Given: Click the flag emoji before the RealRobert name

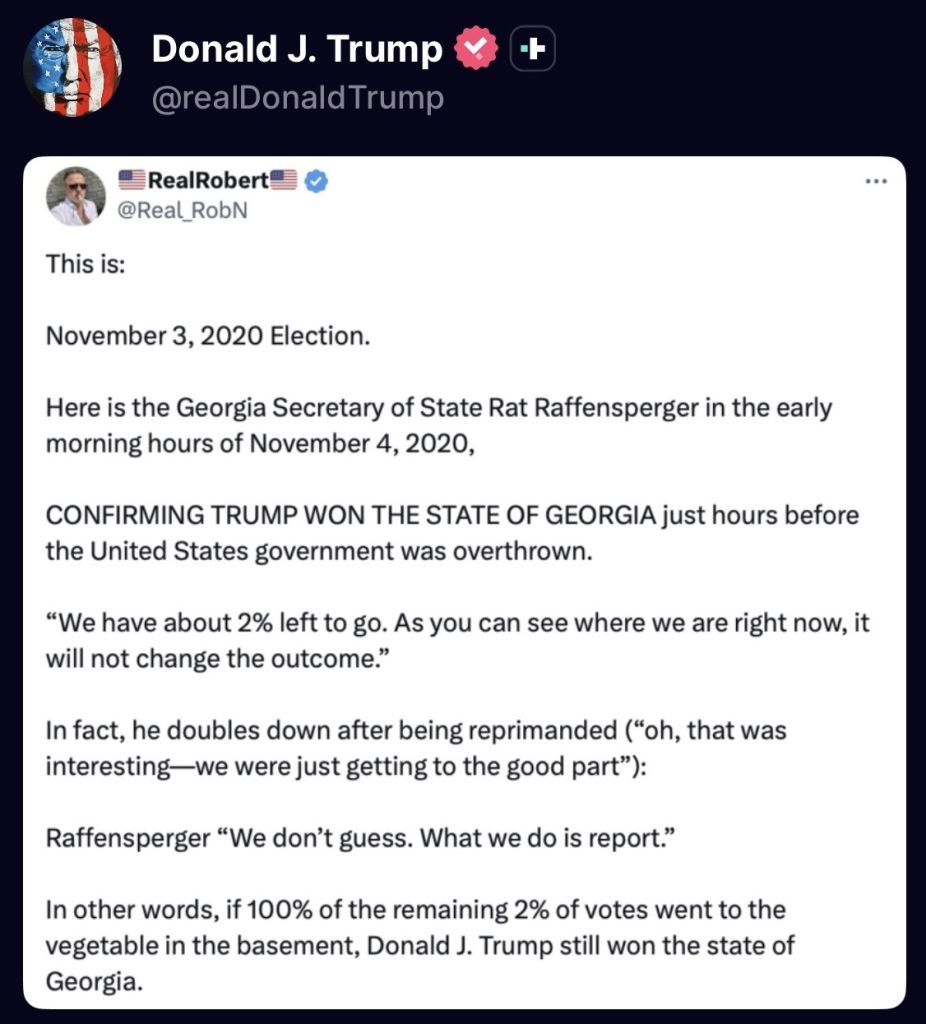Looking at the screenshot, I should tap(132, 181).
